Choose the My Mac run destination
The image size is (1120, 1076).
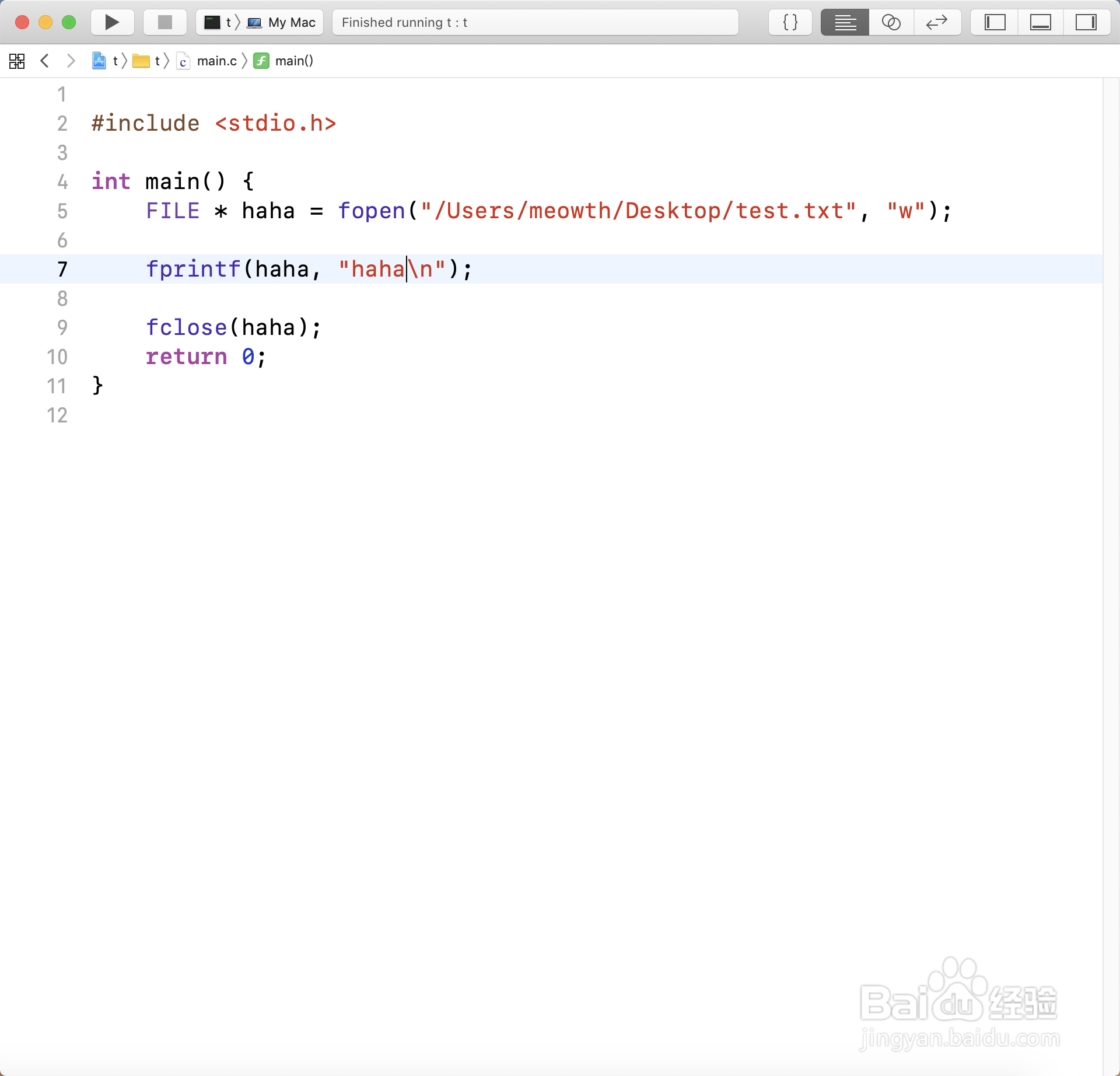click(x=282, y=22)
